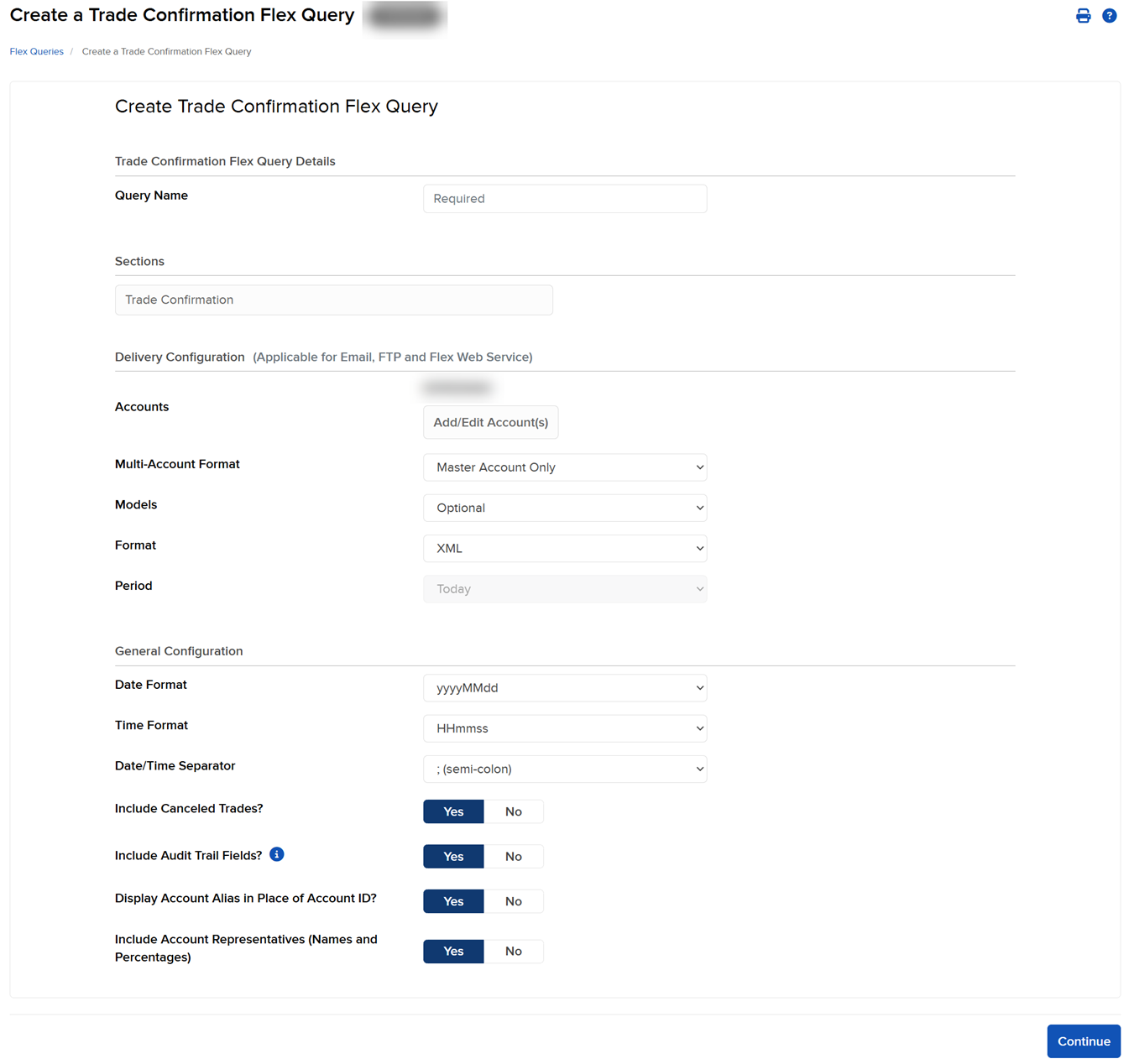The height and width of the screenshot is (1064, 1129).
Task: Open the Date/Time Separator dropdown
Action: [564, 769]
